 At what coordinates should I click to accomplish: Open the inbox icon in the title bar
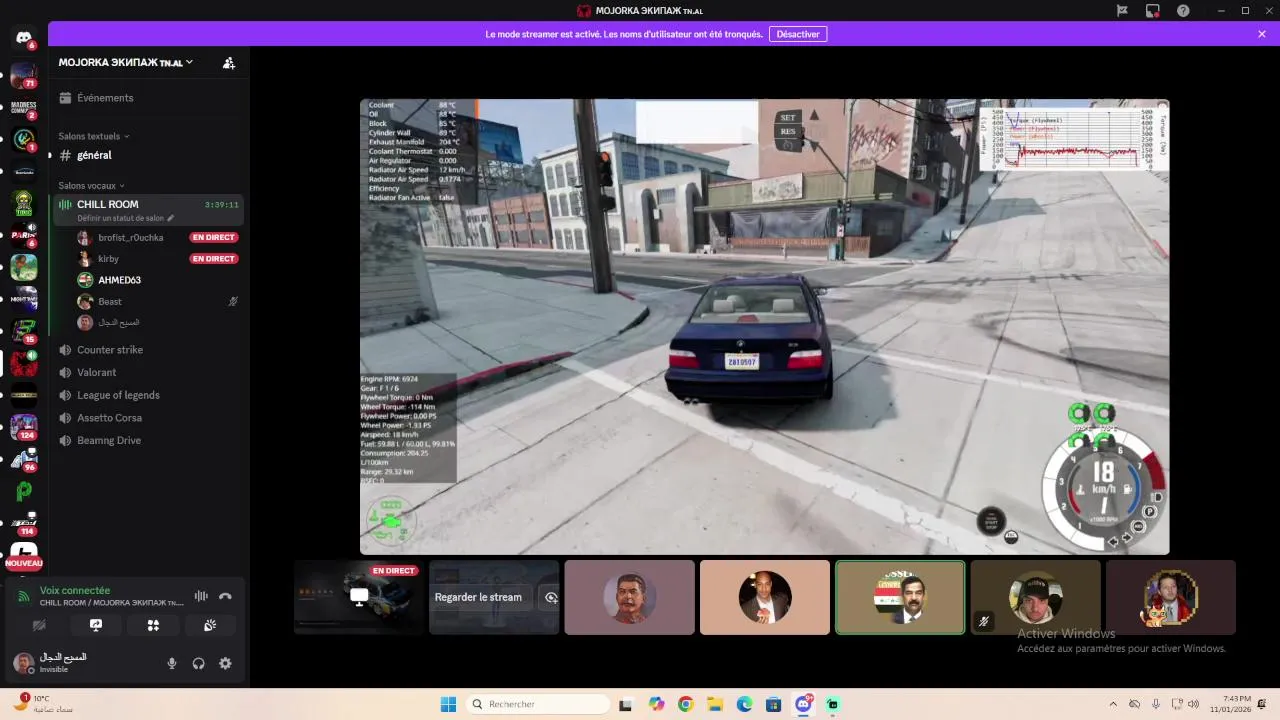pyautogui.click(x=1153, y=10)
